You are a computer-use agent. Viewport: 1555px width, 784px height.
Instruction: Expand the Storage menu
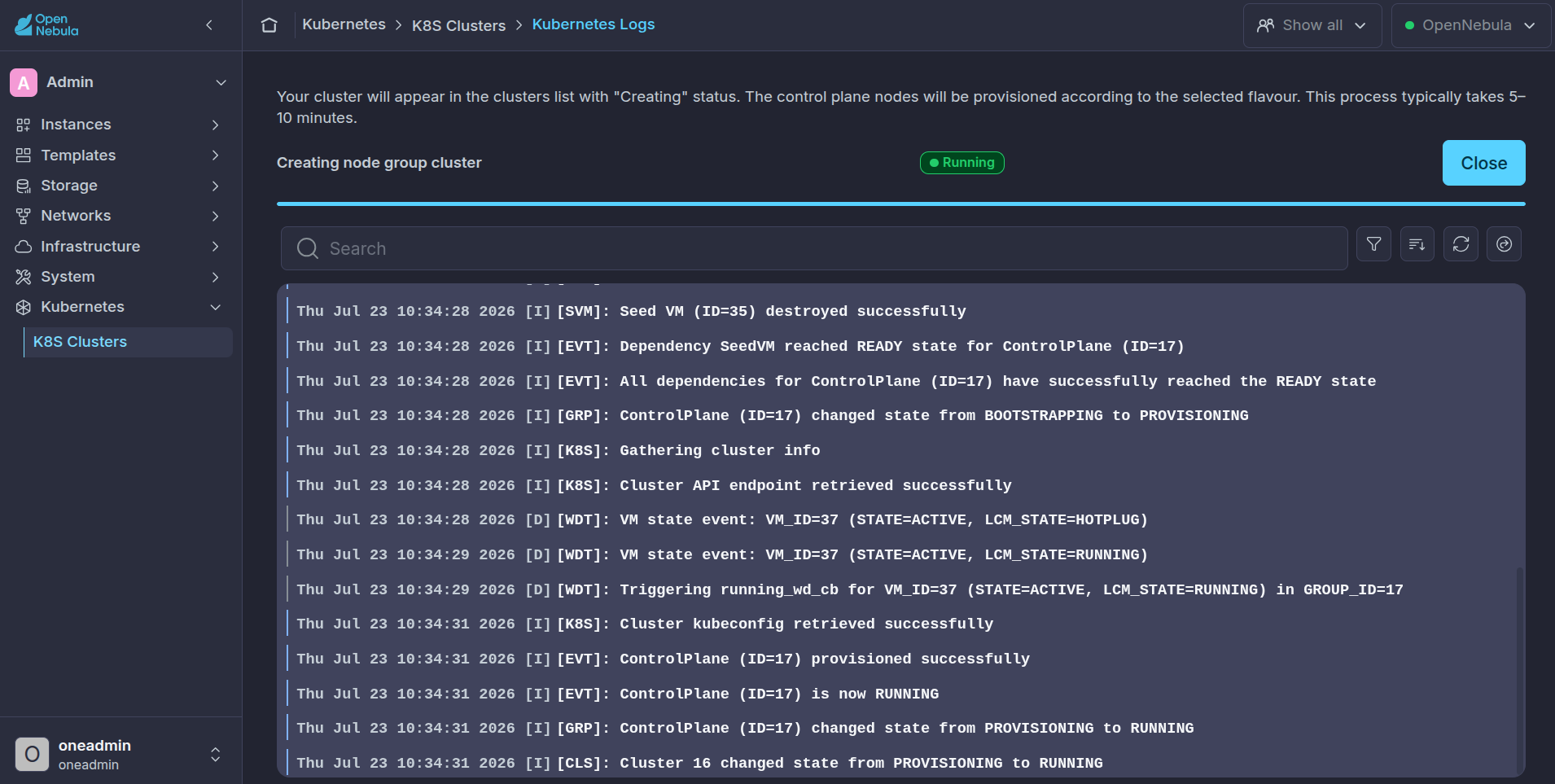tap(216, 186)
